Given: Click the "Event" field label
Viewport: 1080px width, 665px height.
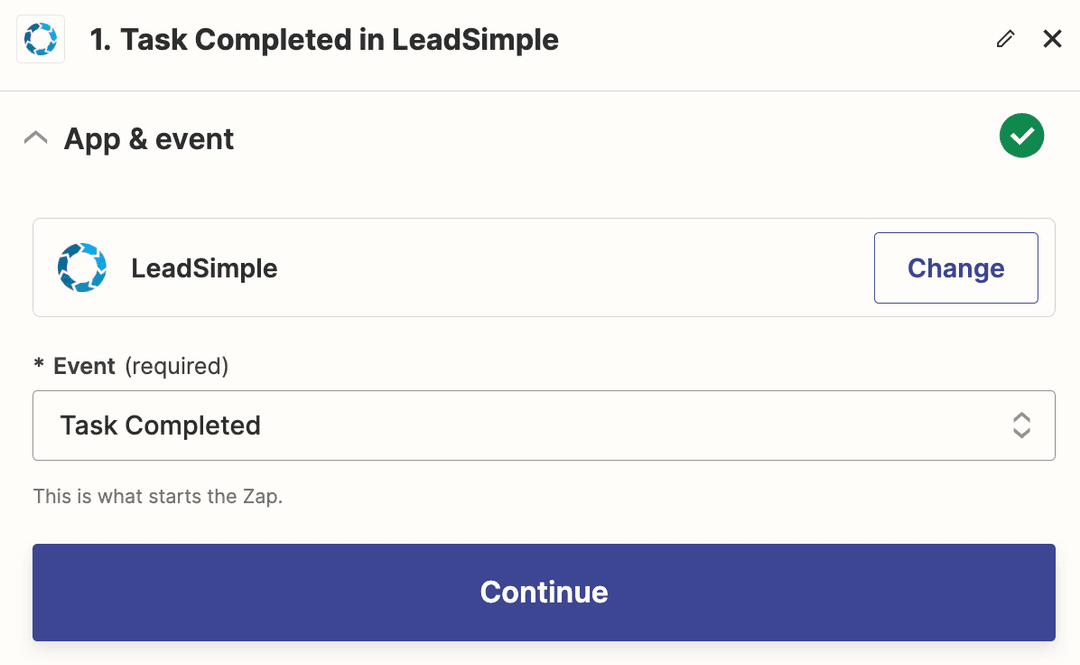Looking at the screenshot, I should tap(84, 366).
